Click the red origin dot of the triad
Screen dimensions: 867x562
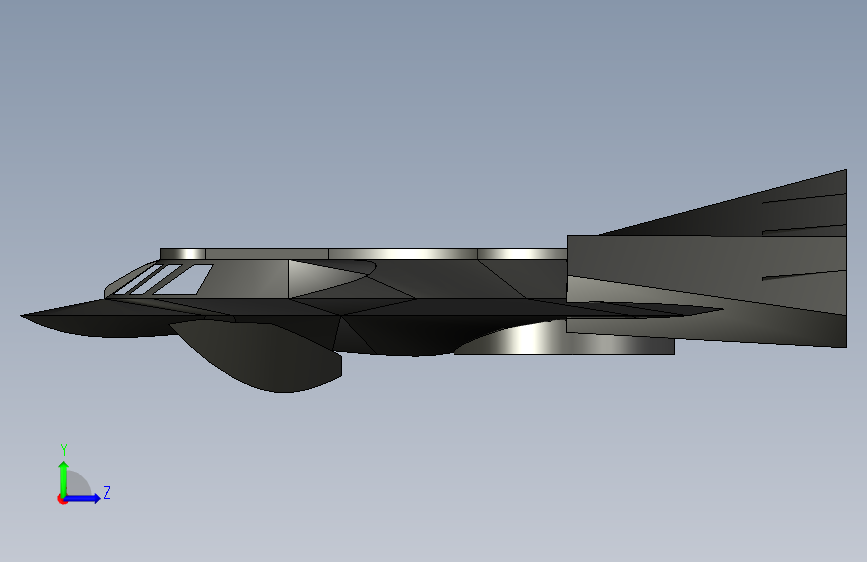(62, 499)
